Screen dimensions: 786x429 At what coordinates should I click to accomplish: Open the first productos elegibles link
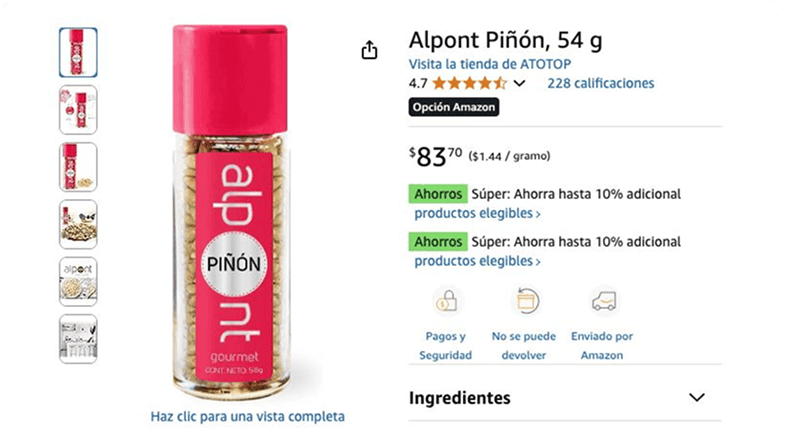pyautogui.click(x=477, y=213)
